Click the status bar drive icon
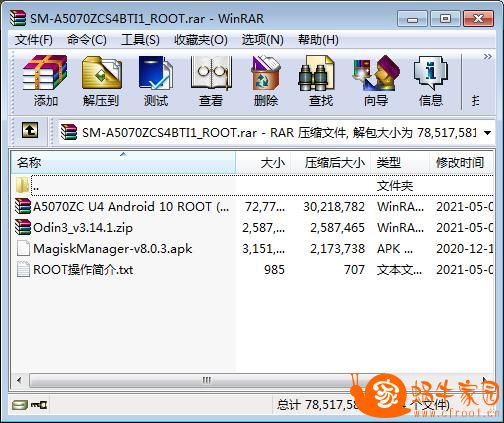Viewport: 504px width, 423px height. [x=19, y=405]
